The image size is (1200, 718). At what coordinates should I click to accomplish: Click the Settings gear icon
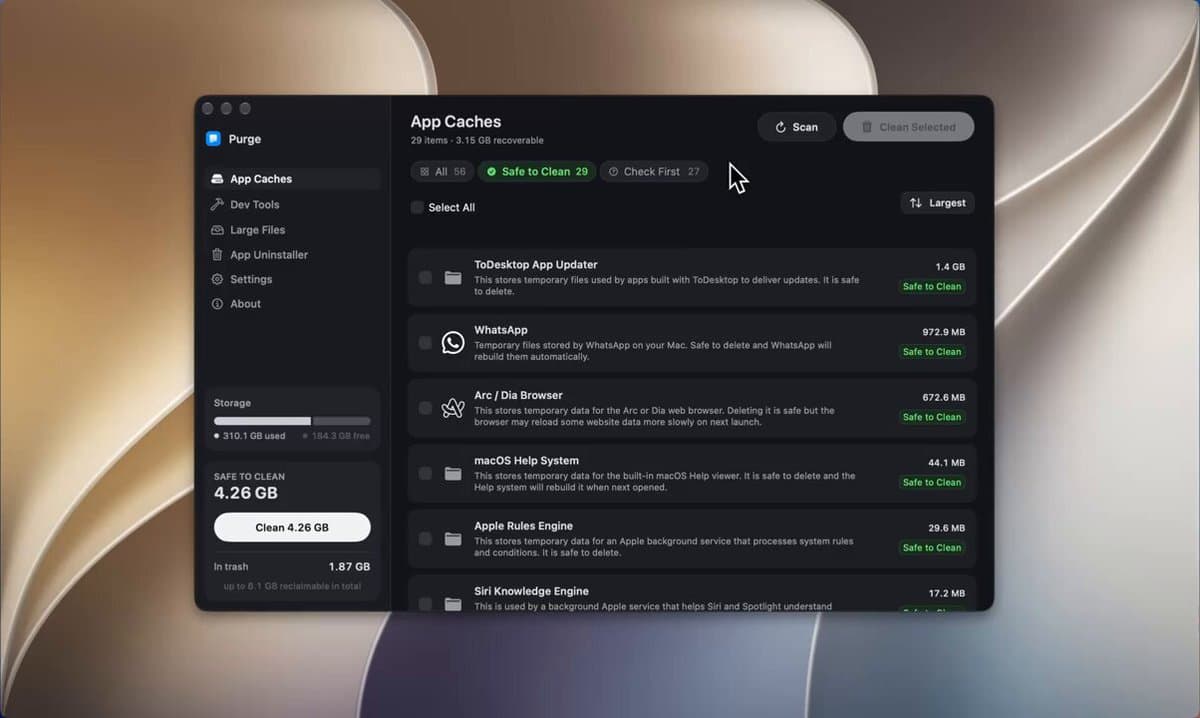(217, 279)
